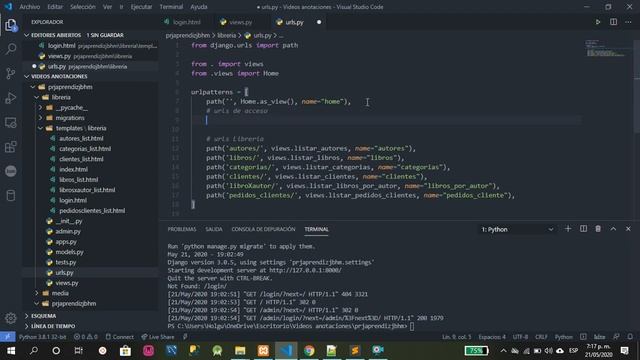Run the Python file with play button
Image resolution: width=640 pixels, height=360 pixels.
[x=598, y=22]
